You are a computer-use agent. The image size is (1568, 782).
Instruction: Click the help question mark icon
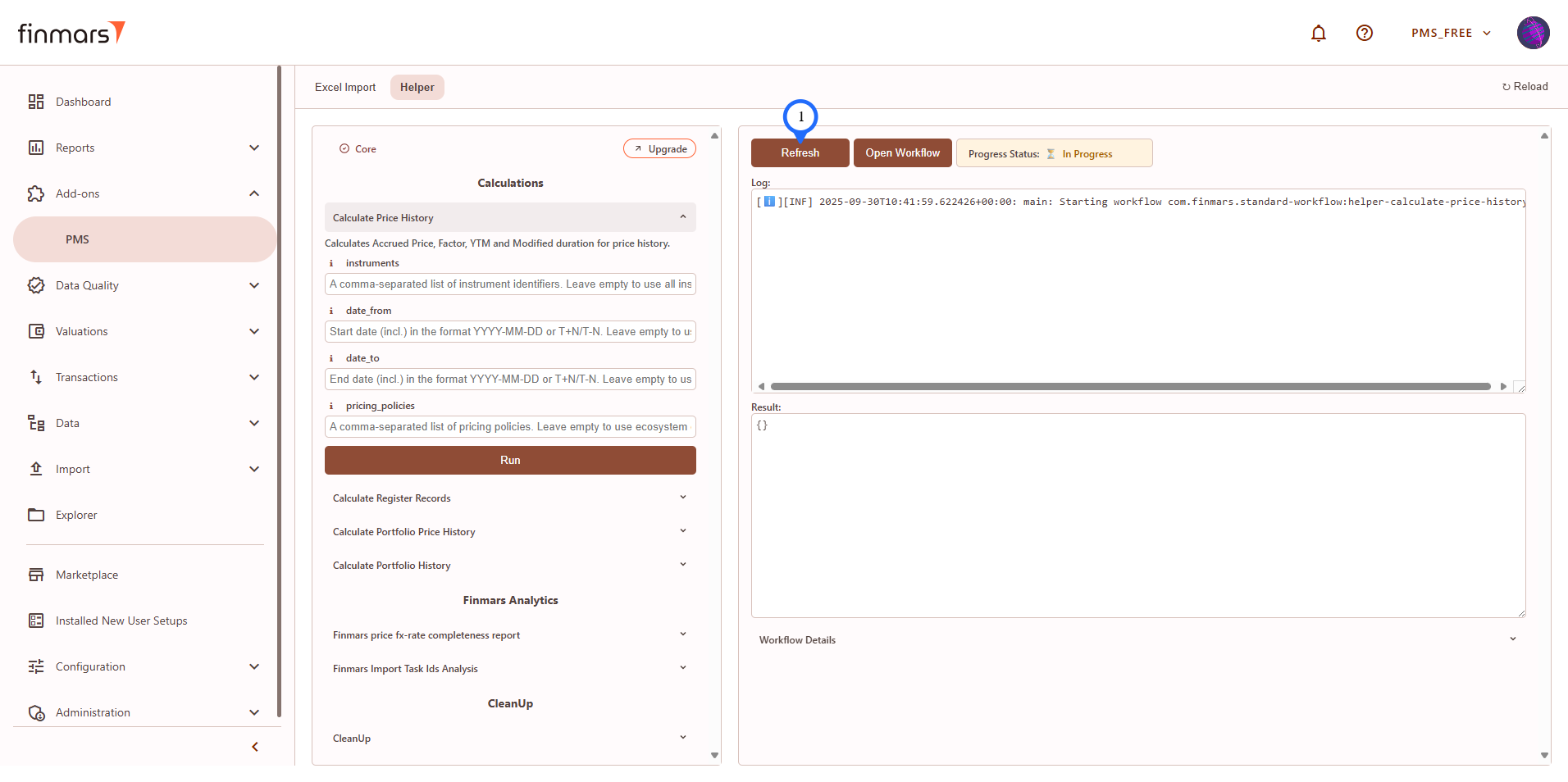click(1364, 33)
